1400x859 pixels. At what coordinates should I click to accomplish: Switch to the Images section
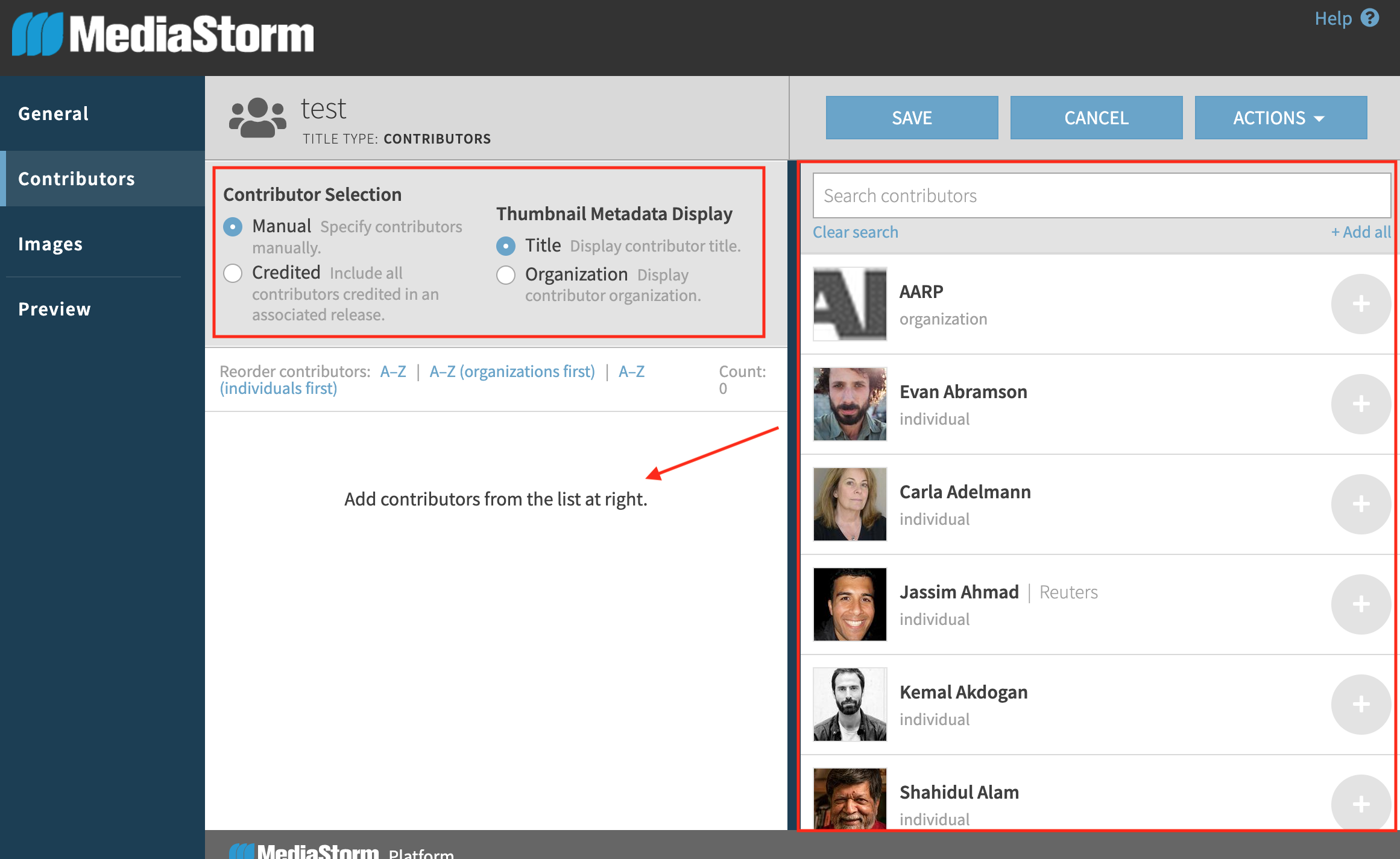point(51,243)
